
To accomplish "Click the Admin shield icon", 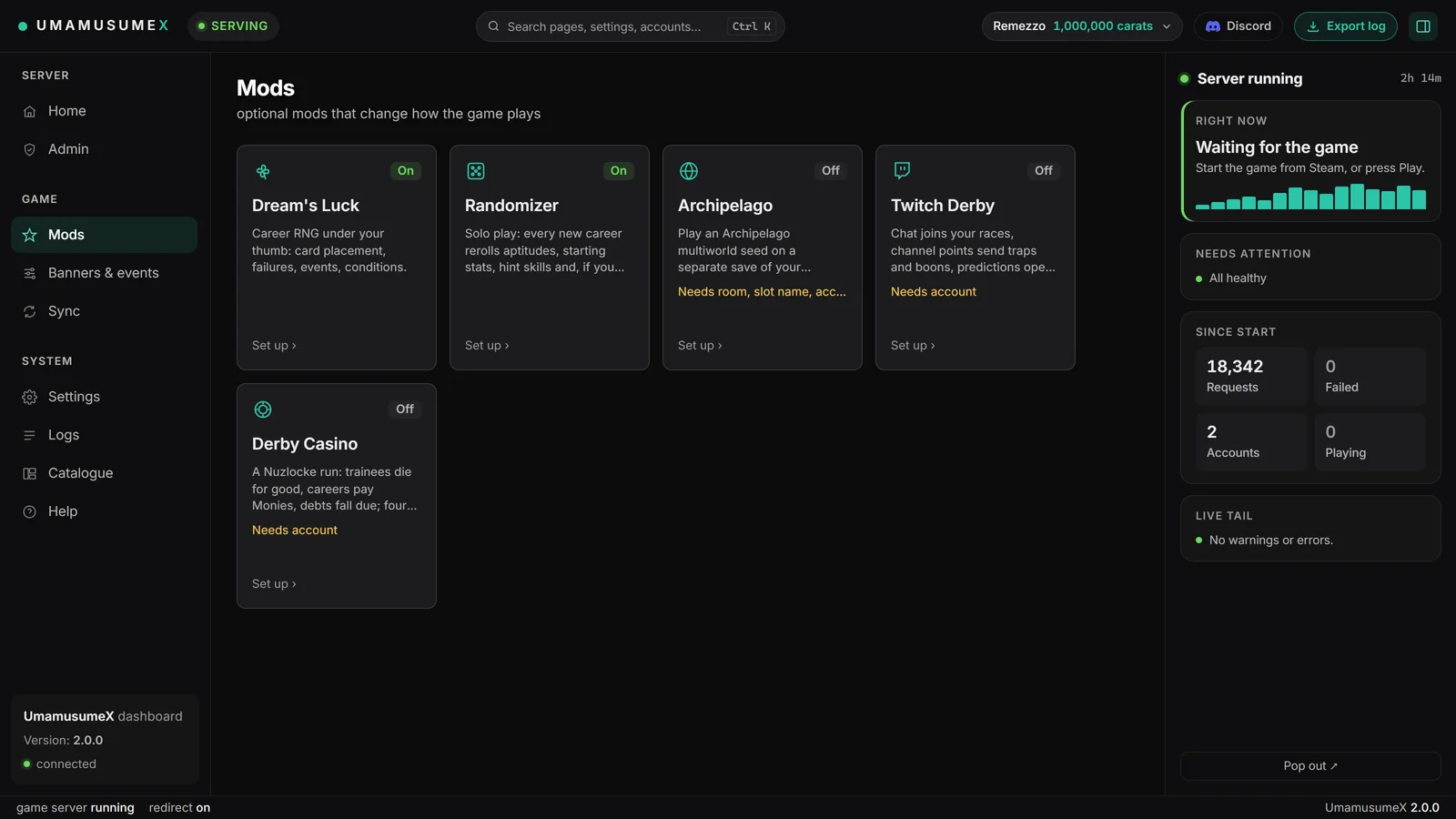I will coord(29,149).
